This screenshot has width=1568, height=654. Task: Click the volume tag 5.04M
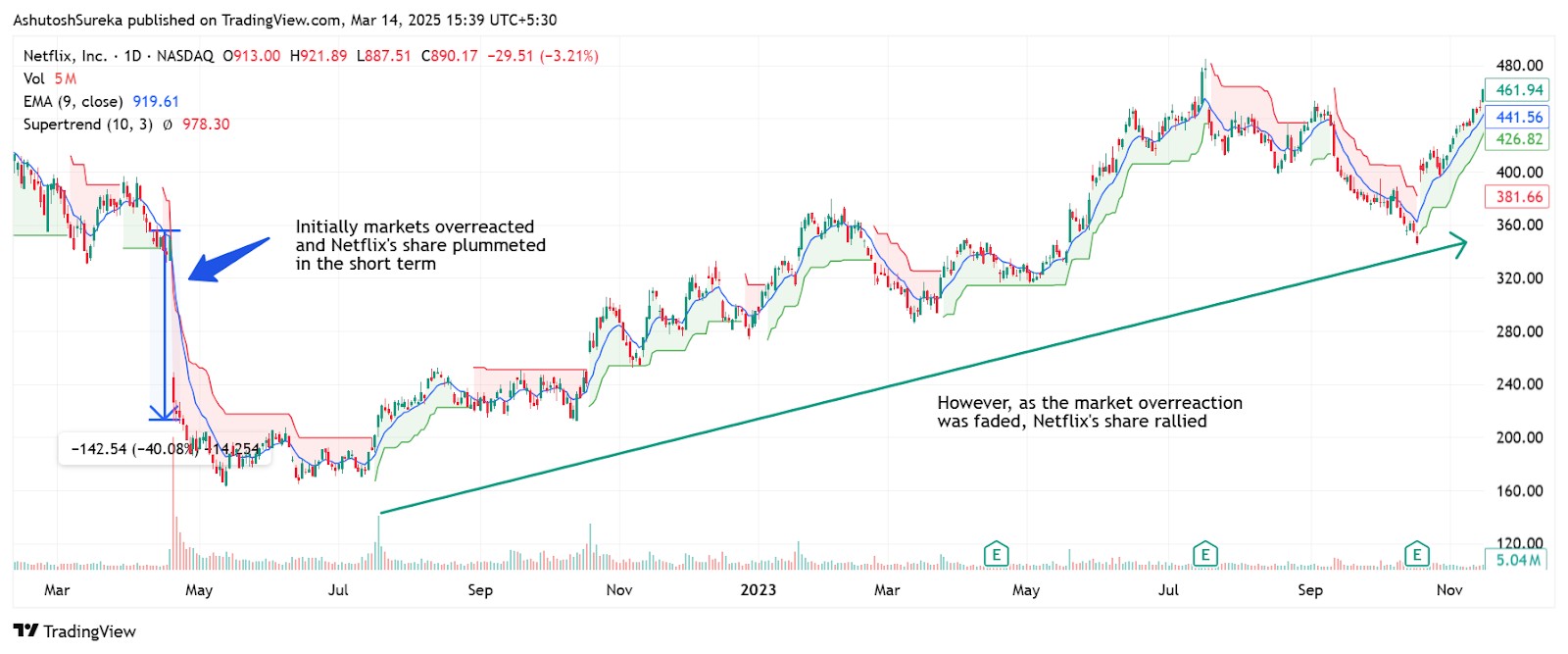click(1517, 561)
